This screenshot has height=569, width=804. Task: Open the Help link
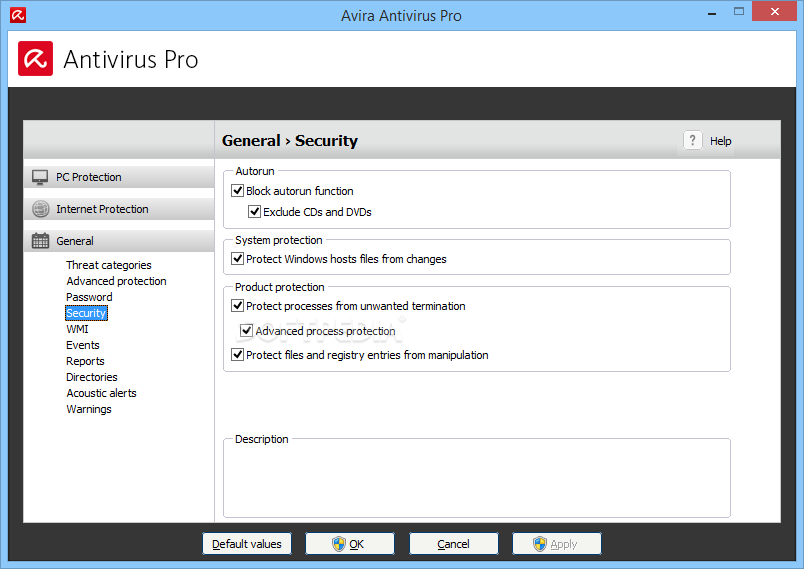click(x=720, y=141)
